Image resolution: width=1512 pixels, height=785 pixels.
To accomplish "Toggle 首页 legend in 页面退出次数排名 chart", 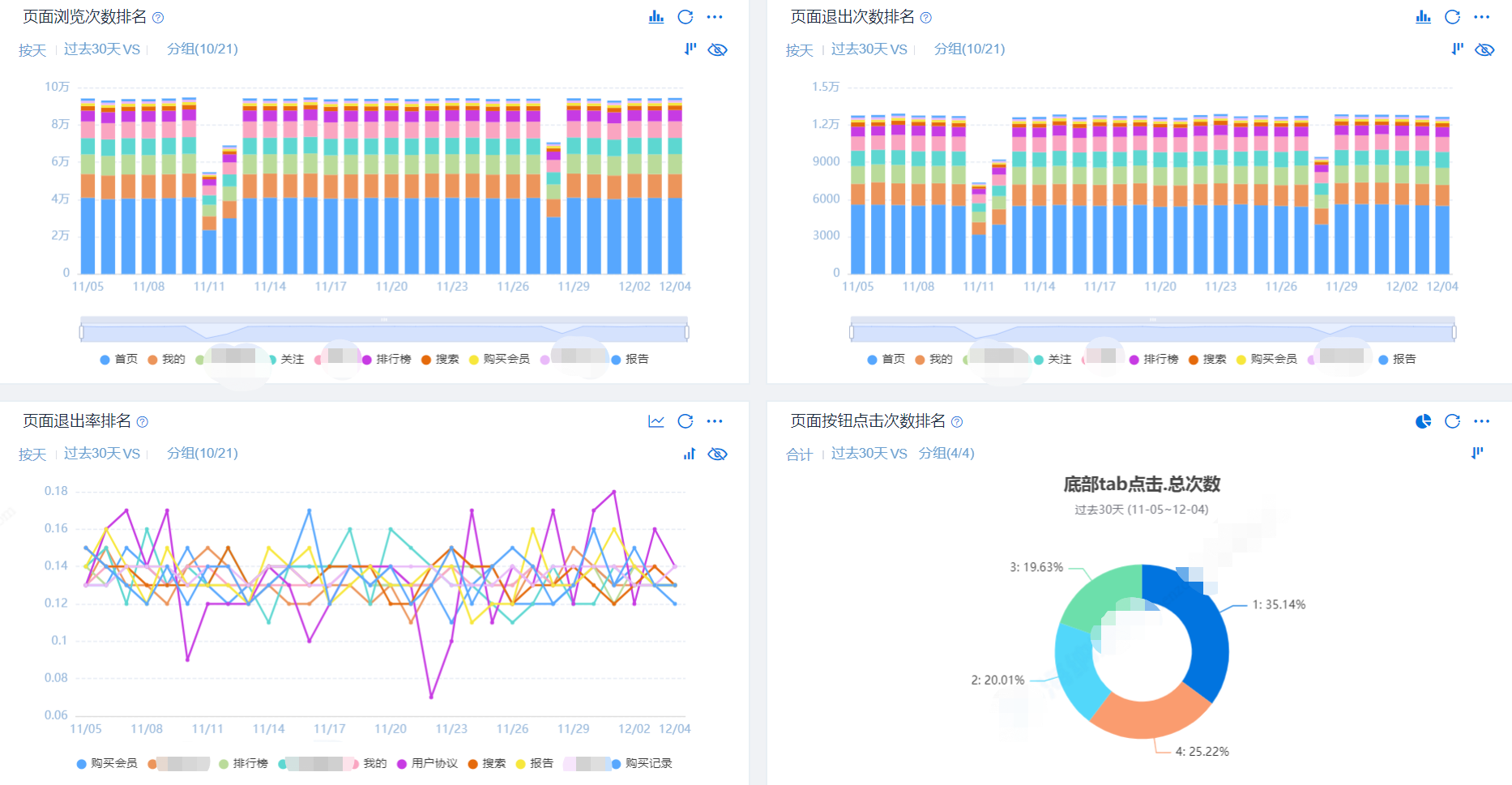I will pyautogui.click(x=886, y=360).
